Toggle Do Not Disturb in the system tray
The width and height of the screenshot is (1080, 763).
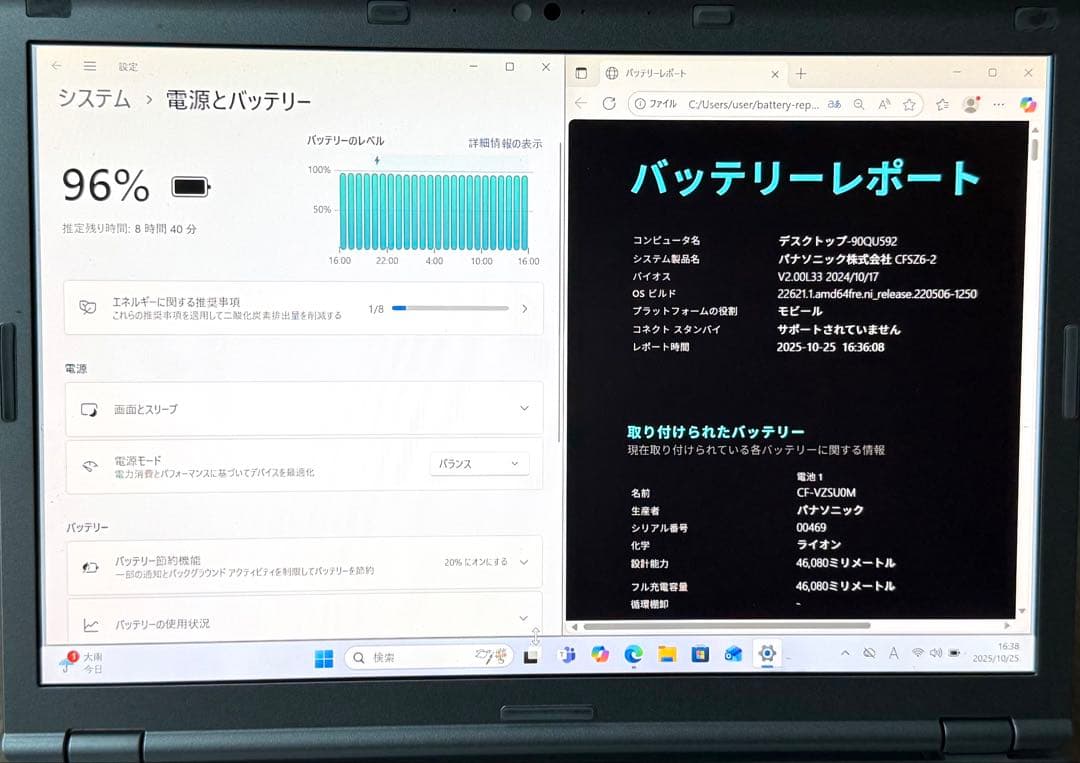(869, 653)
